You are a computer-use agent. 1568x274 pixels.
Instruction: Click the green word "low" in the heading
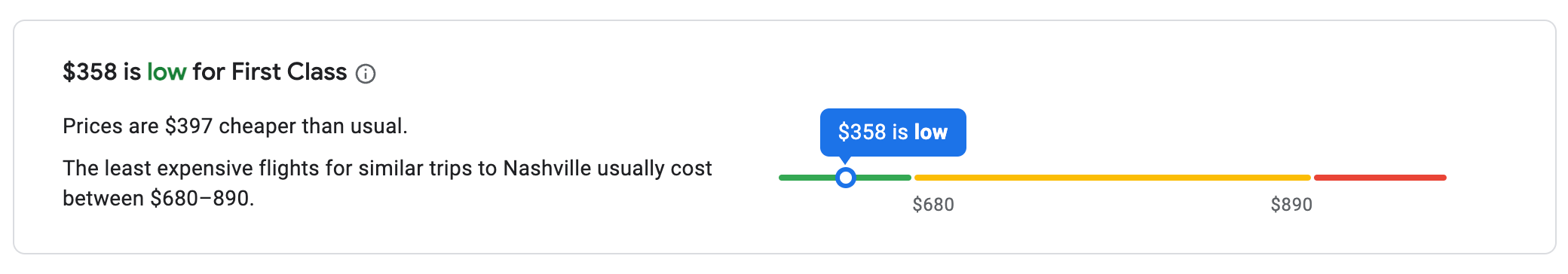pyautogui.click(x=167, y=72)
